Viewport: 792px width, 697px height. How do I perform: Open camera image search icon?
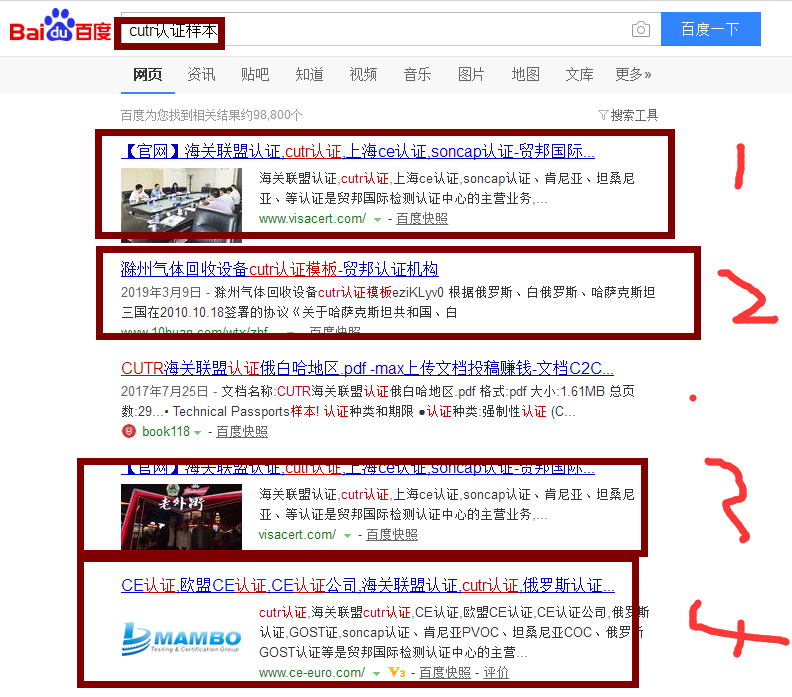tap(640, 29)
